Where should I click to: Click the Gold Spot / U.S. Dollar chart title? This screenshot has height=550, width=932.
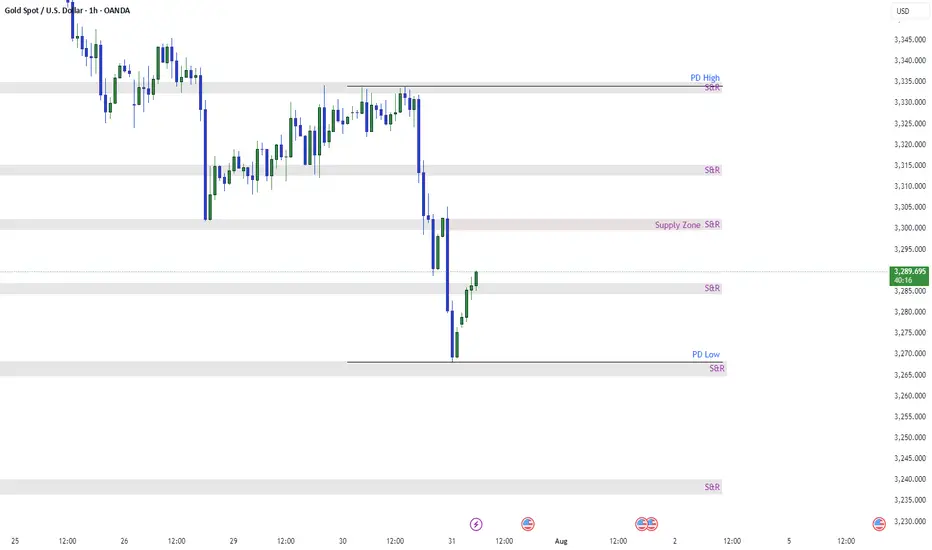67,10
